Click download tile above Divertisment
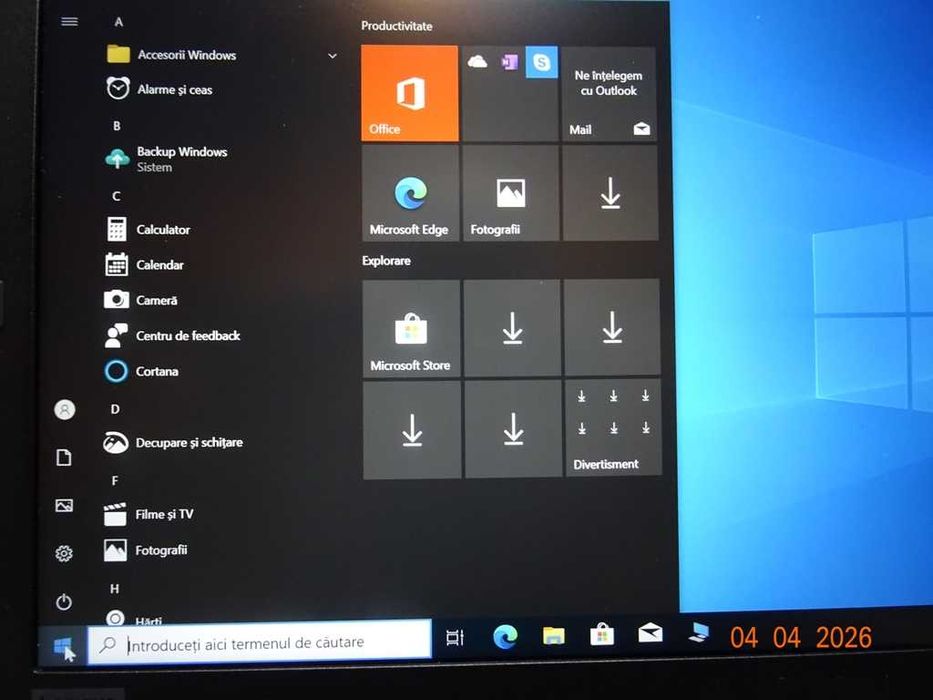The width and height of the screenshot is (933, 700). click(x=612, y=327)
